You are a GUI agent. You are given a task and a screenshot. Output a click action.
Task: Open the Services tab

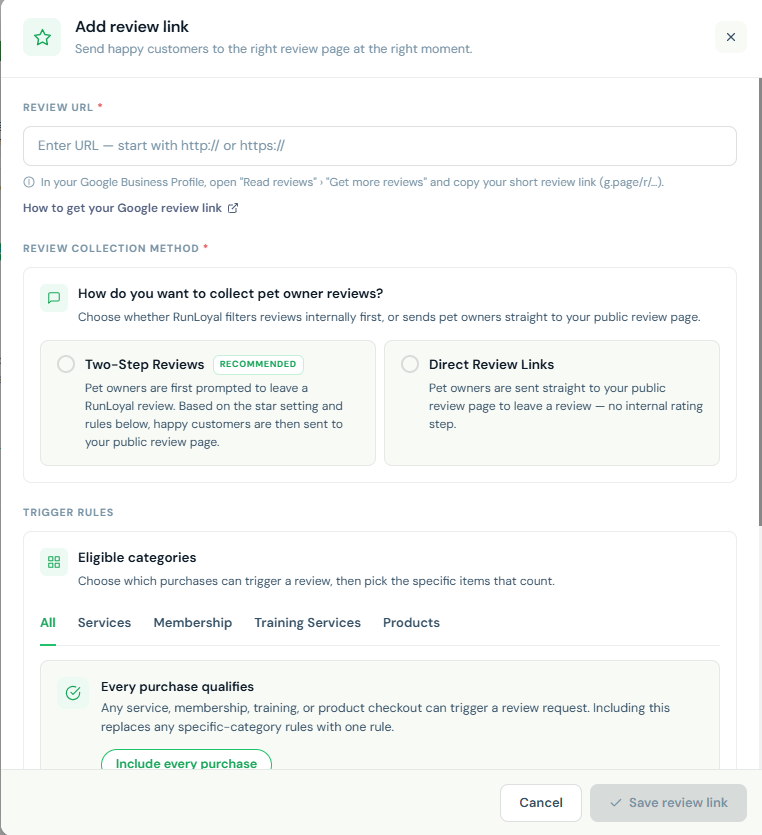tap(104, 623)
